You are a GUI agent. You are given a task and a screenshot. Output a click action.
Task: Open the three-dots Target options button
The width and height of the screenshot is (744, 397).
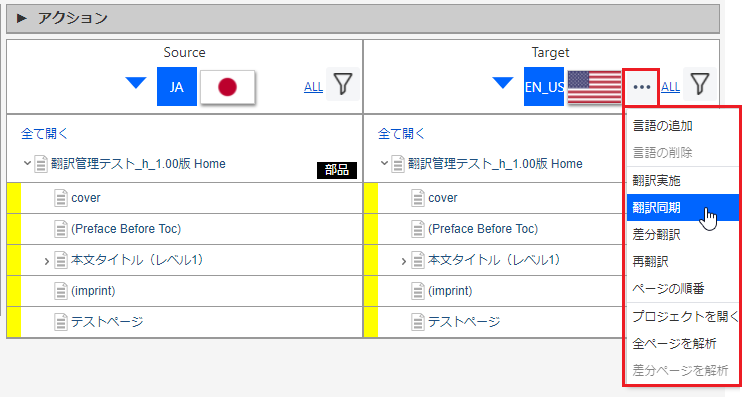642,87
